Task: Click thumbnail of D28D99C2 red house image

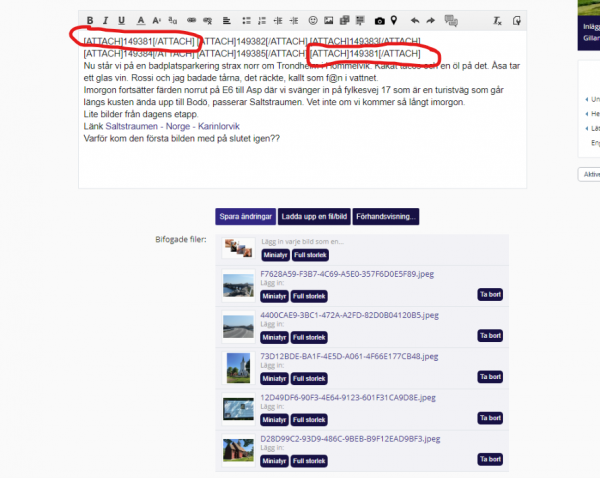Action: (238, 450)
